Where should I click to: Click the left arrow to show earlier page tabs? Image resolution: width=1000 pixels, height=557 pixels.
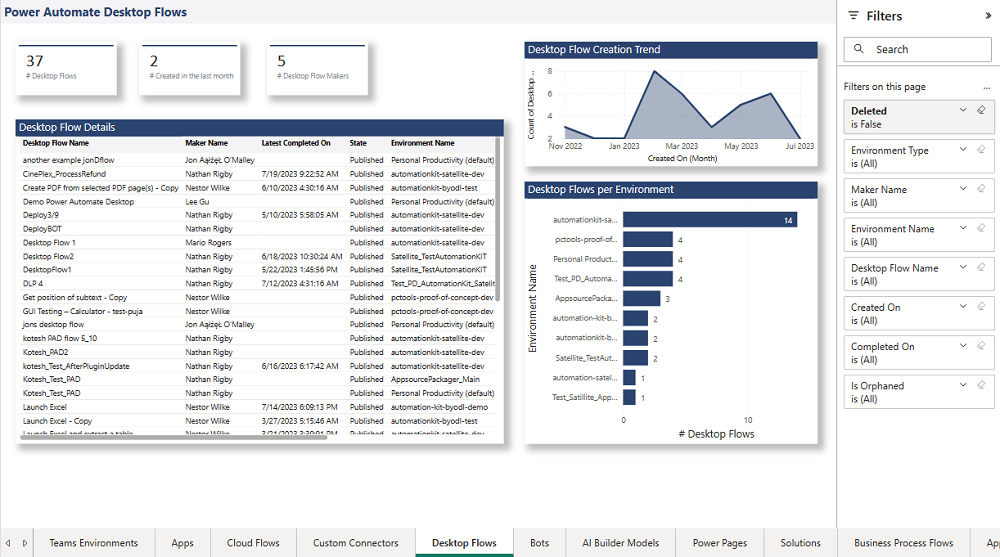pos(8,543)
